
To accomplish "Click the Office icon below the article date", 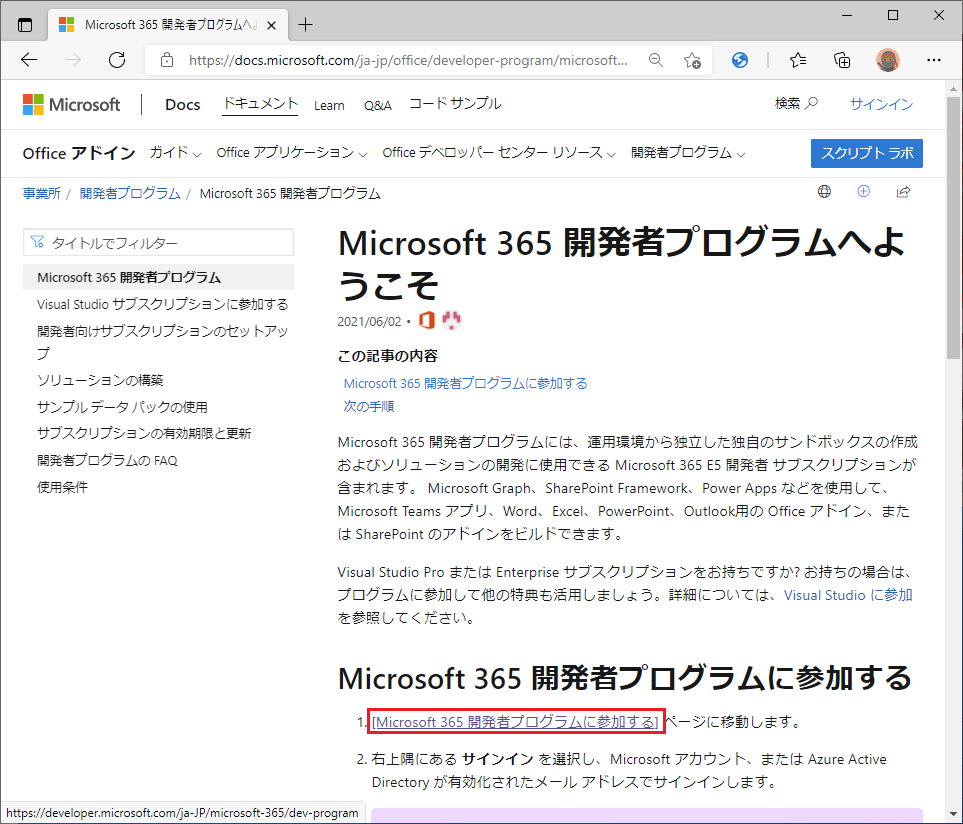I will pyautogui.click(x=426, y=320).
